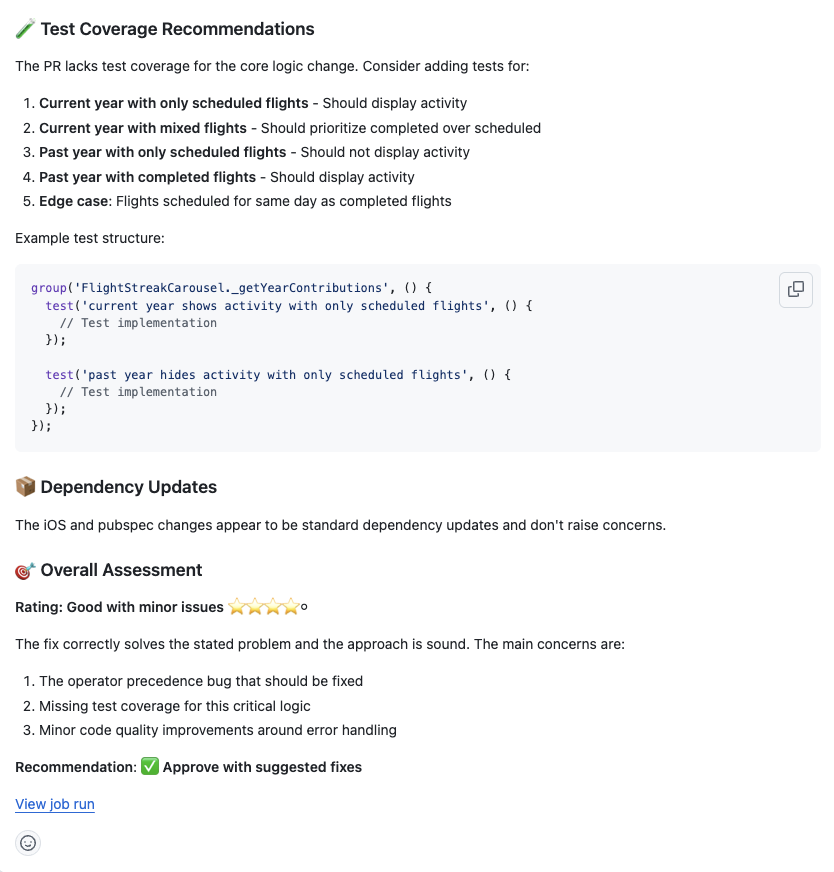Click 'Current year with only scheduled flights' item
834x872 pixels.
(174, 103)
